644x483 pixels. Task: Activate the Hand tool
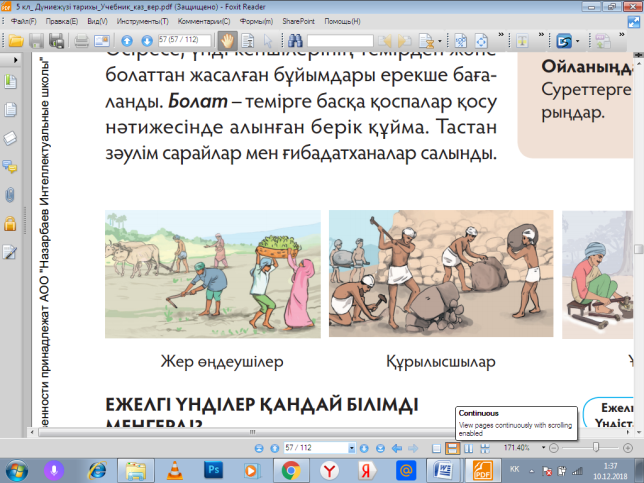click(x=227, y=41)
